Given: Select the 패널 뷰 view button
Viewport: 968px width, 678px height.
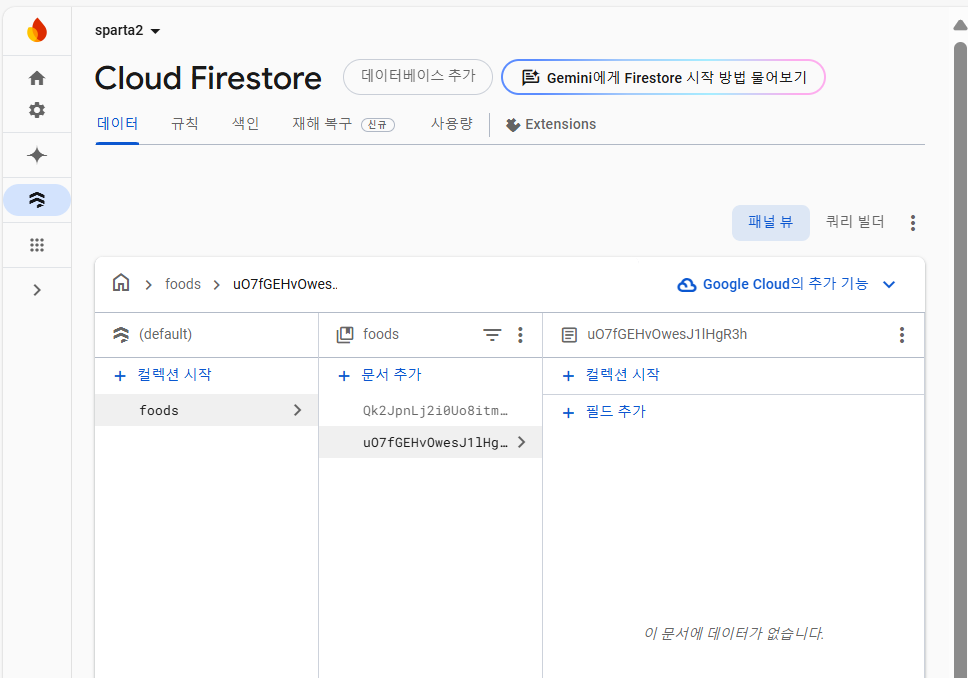Looking at the screenshot, I should (770, 222).
